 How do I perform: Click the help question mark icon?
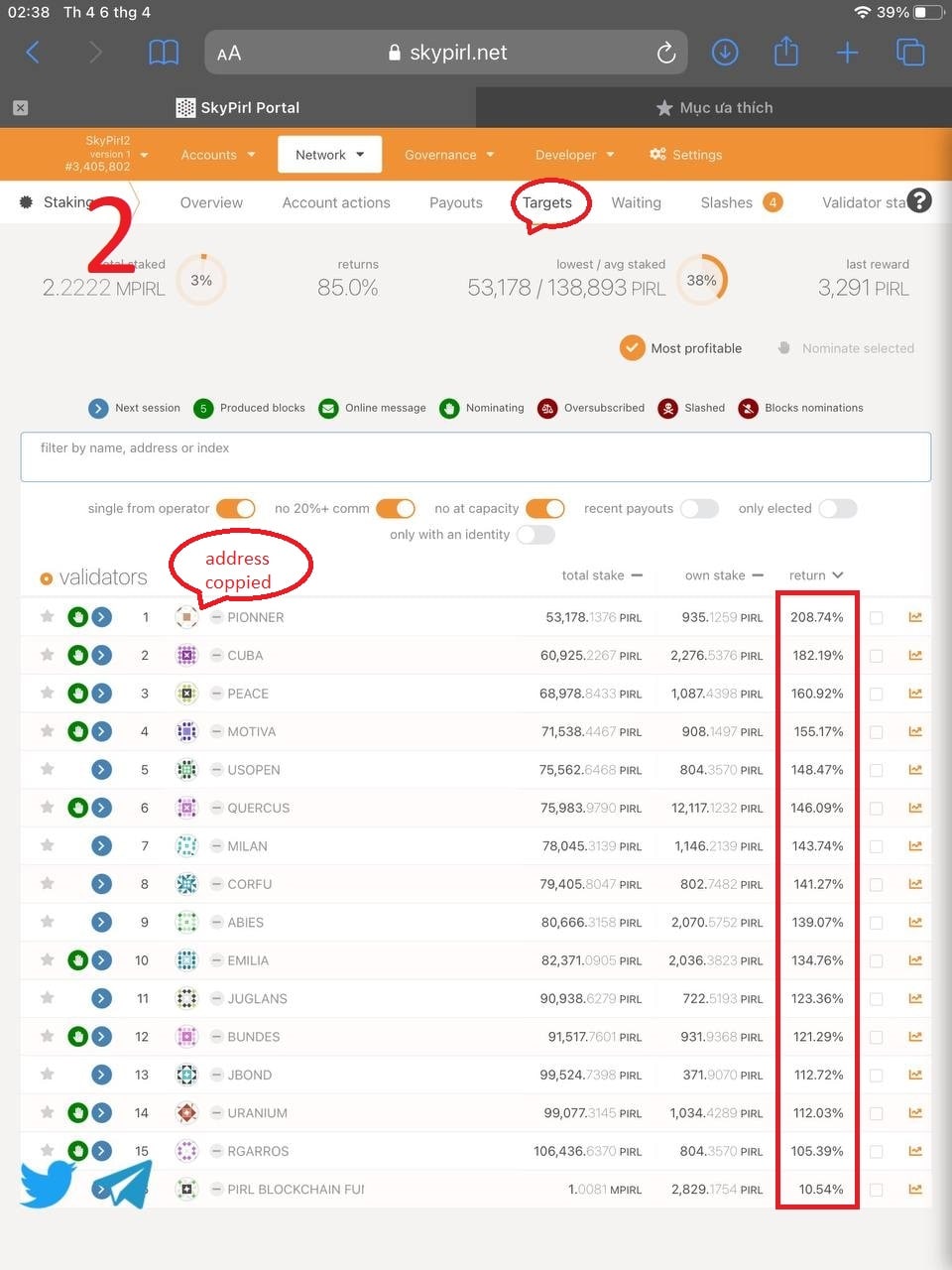point(919,201)
